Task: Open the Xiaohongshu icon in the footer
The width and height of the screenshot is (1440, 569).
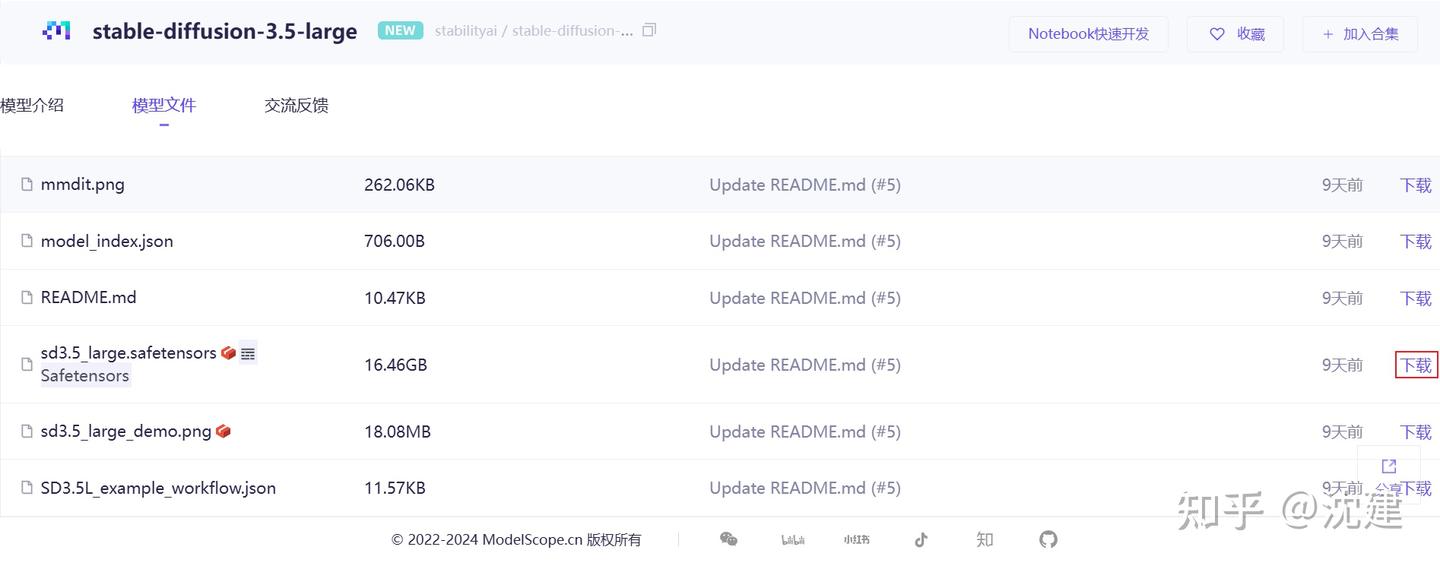Action: (x=856, y=540)
